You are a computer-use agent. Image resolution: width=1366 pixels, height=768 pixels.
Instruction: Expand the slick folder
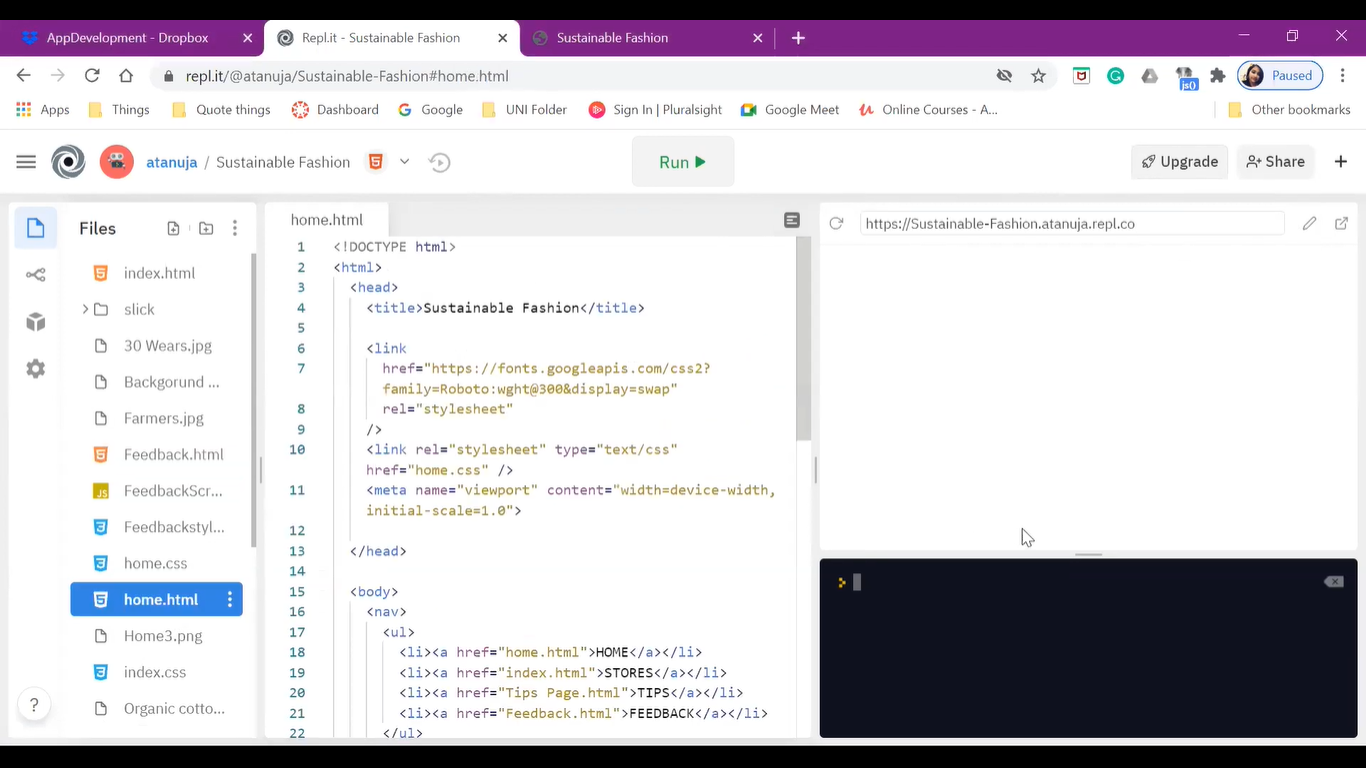(86, 309)
